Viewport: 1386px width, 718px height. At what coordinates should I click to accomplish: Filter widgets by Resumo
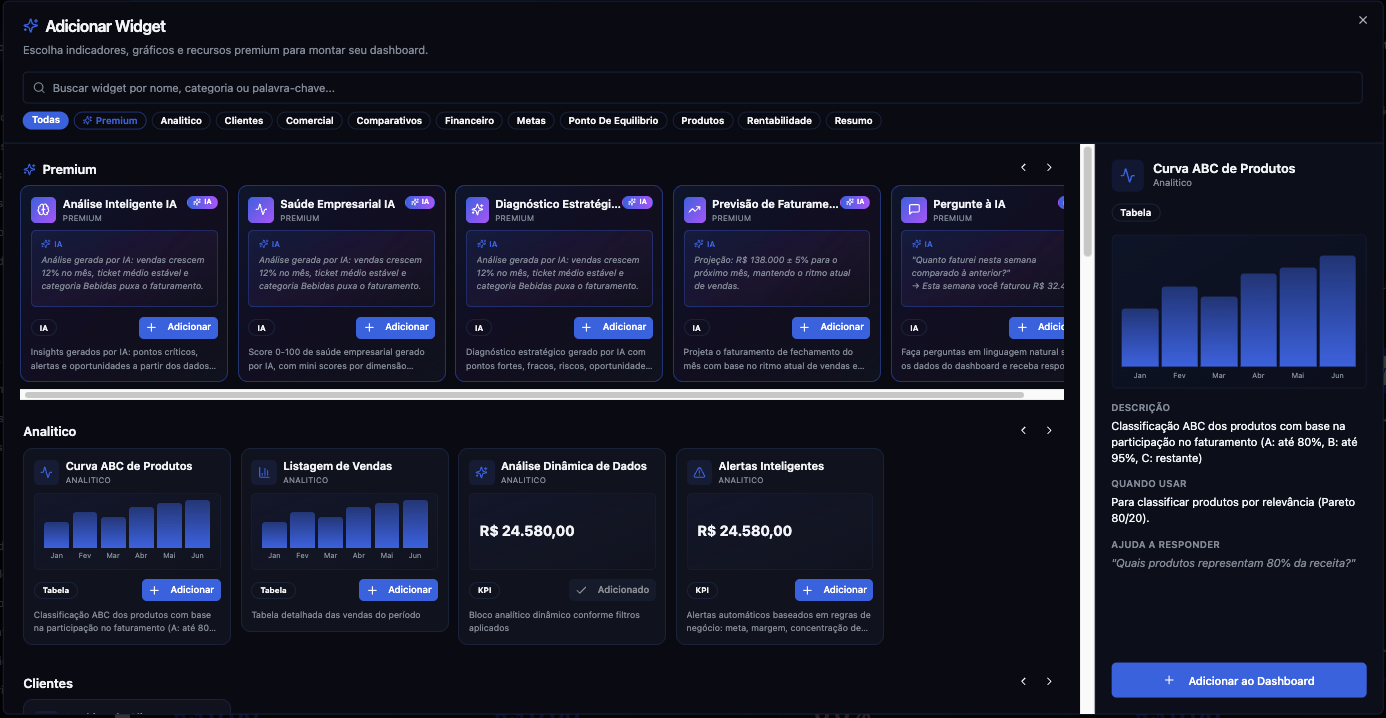point(853,121)
